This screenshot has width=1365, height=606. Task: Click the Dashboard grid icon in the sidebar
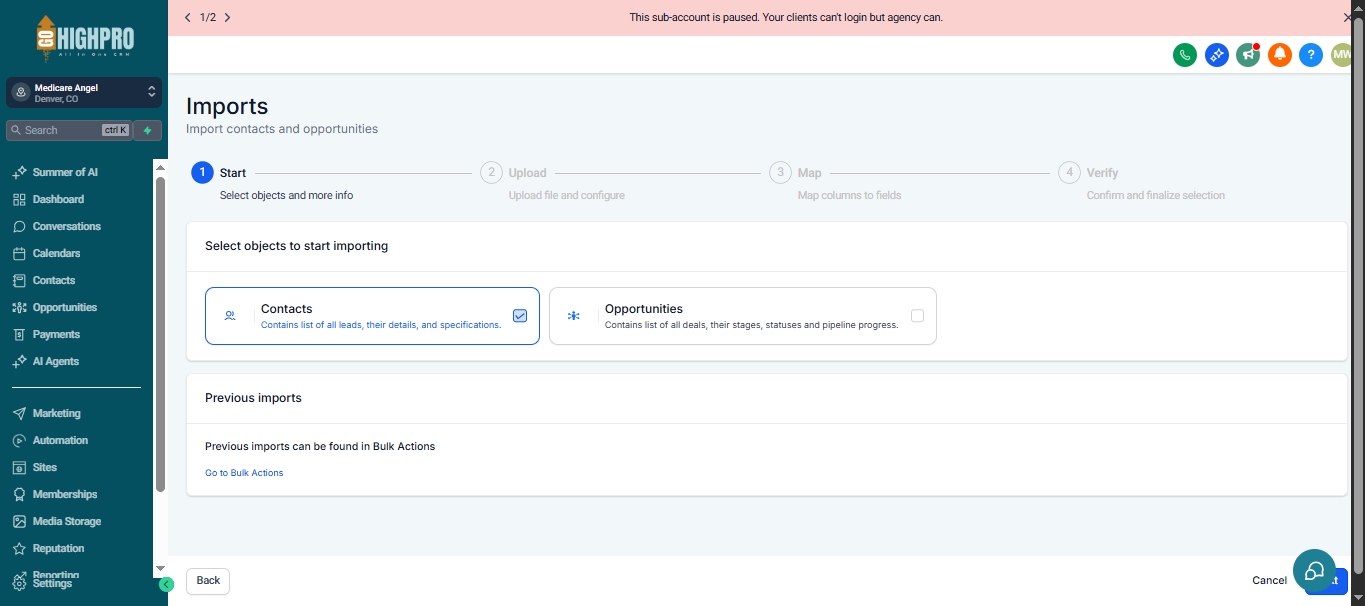(x=19, y=199)
